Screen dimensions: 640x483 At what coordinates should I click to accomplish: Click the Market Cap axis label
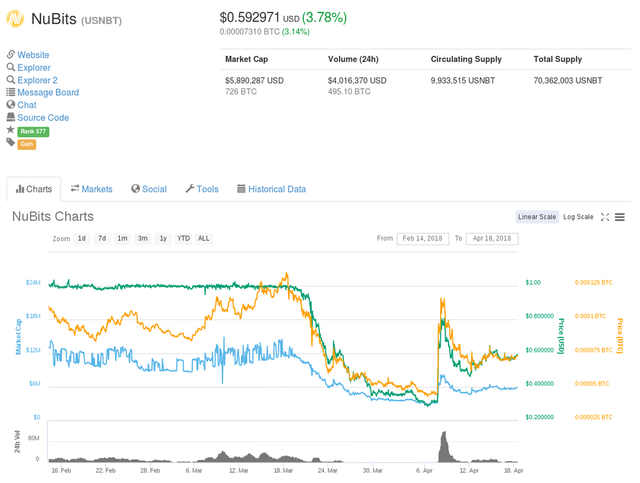[x=18, y=336]
